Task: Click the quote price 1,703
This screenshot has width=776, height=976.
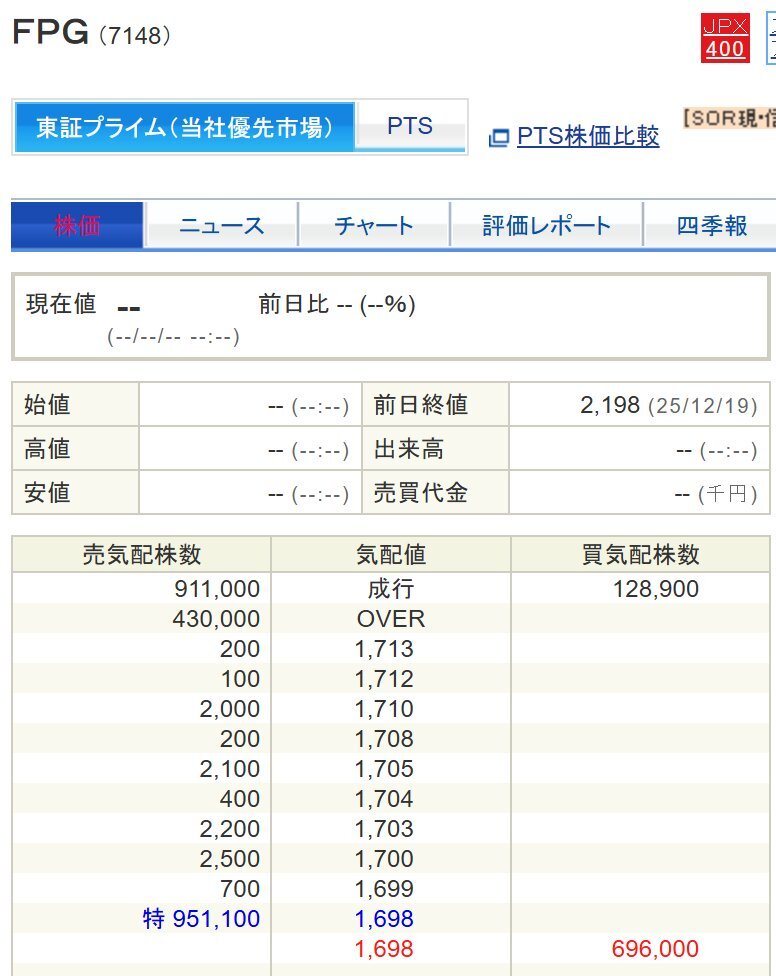Action: tap(384, 828)
